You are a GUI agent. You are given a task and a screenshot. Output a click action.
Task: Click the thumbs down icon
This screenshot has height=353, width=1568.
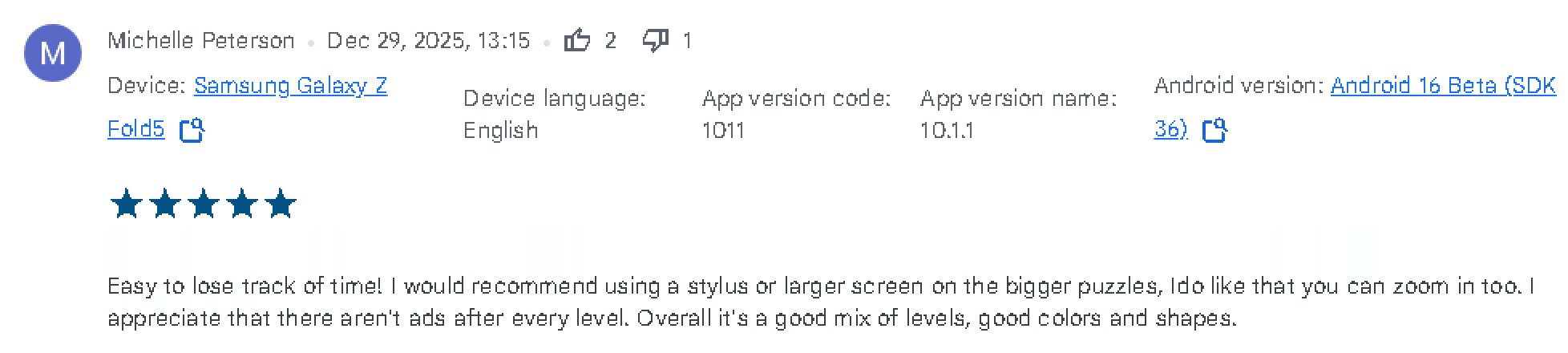point(655,40)
